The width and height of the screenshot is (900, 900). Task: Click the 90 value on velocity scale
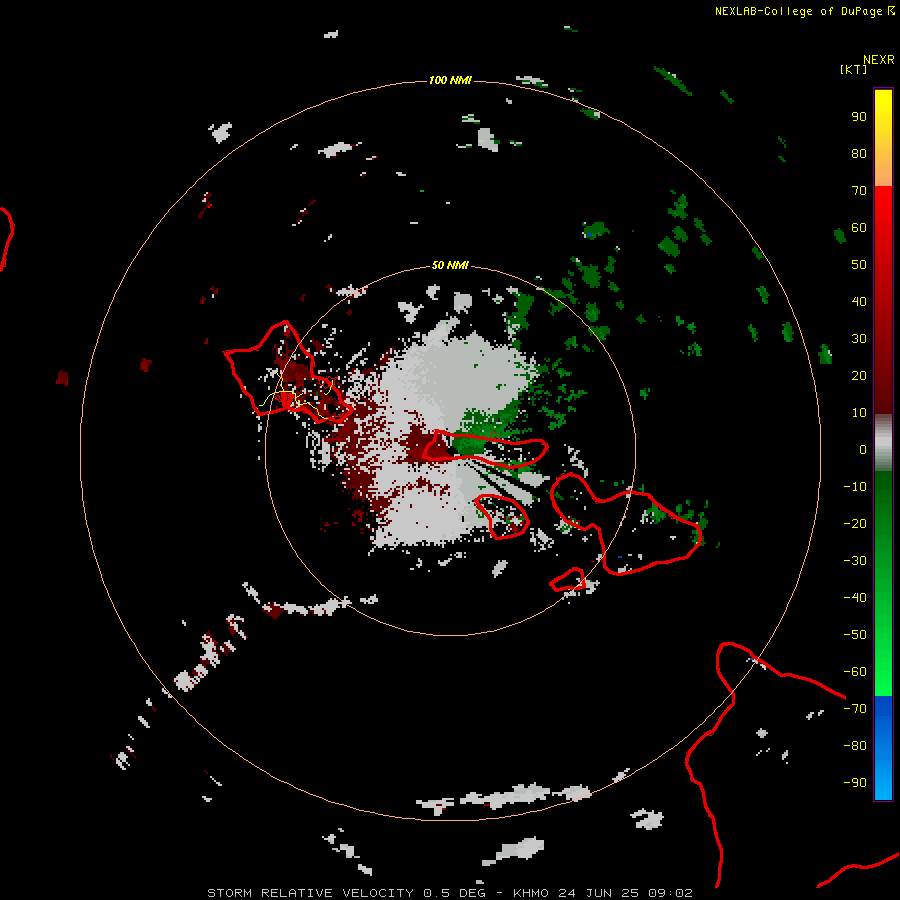tap(859, 117)
